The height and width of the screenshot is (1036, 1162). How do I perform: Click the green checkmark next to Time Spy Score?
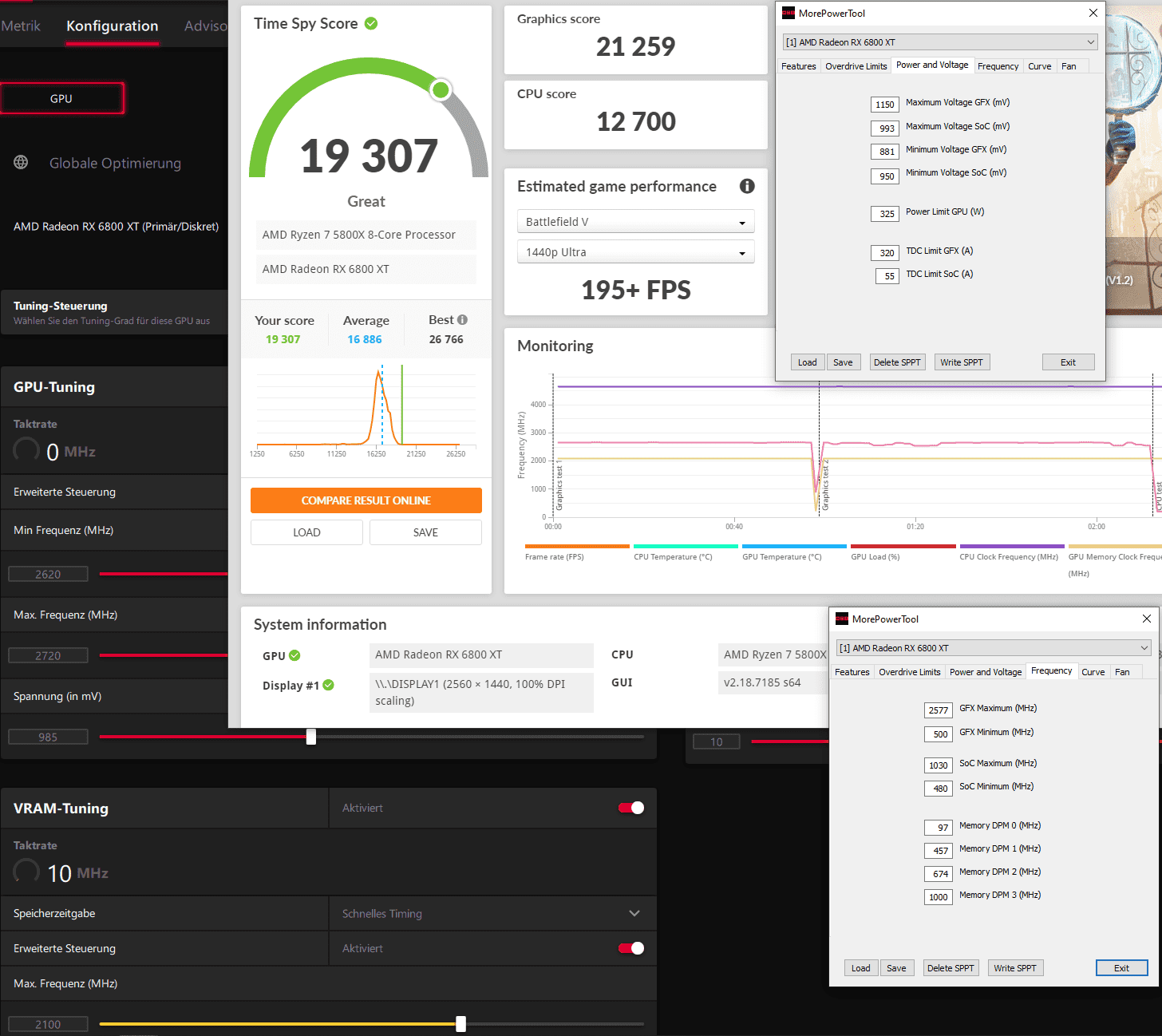pyautogui.click(x=371, y=23)
